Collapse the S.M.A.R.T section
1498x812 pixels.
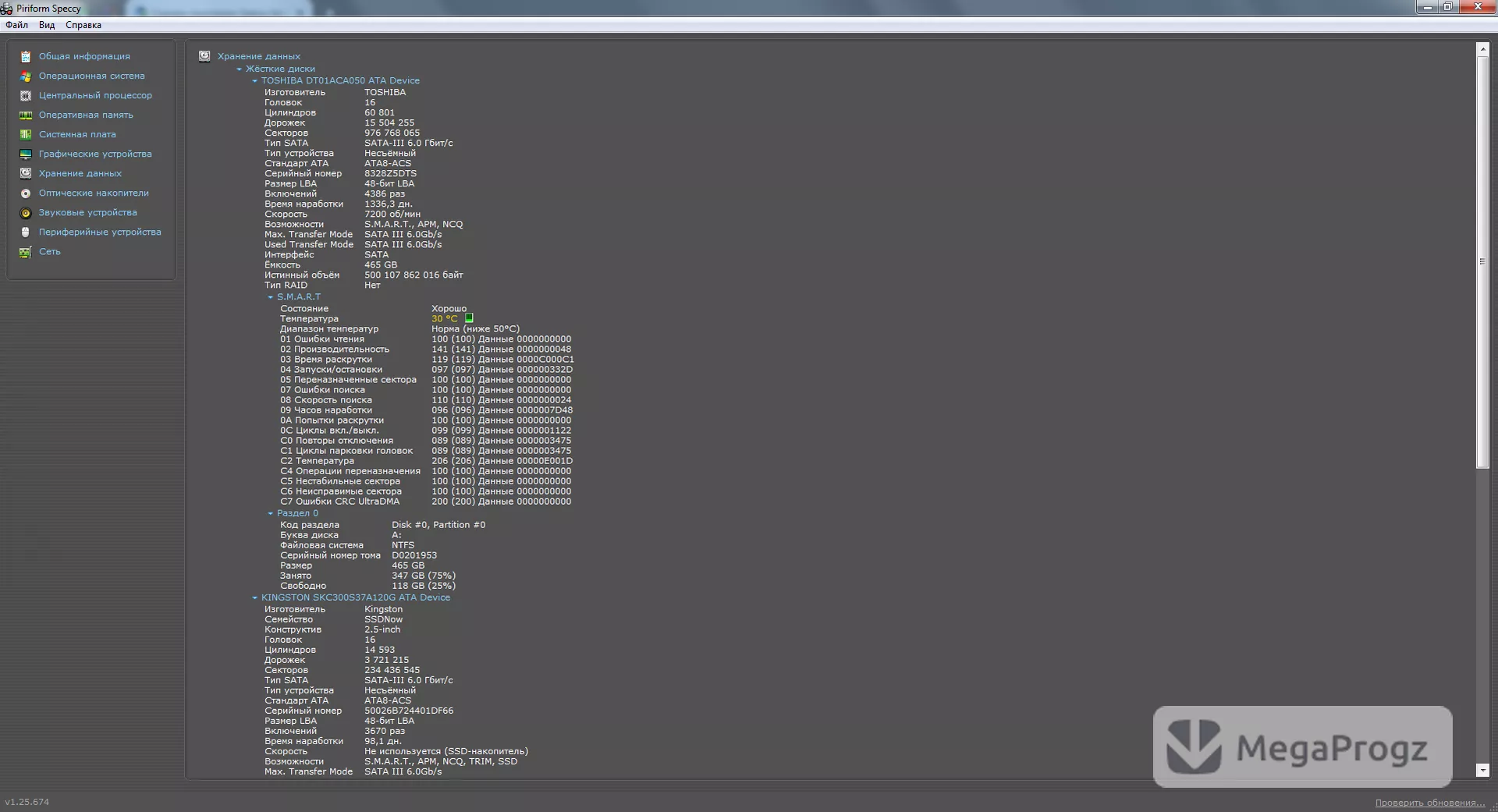(x=271, y=297)
